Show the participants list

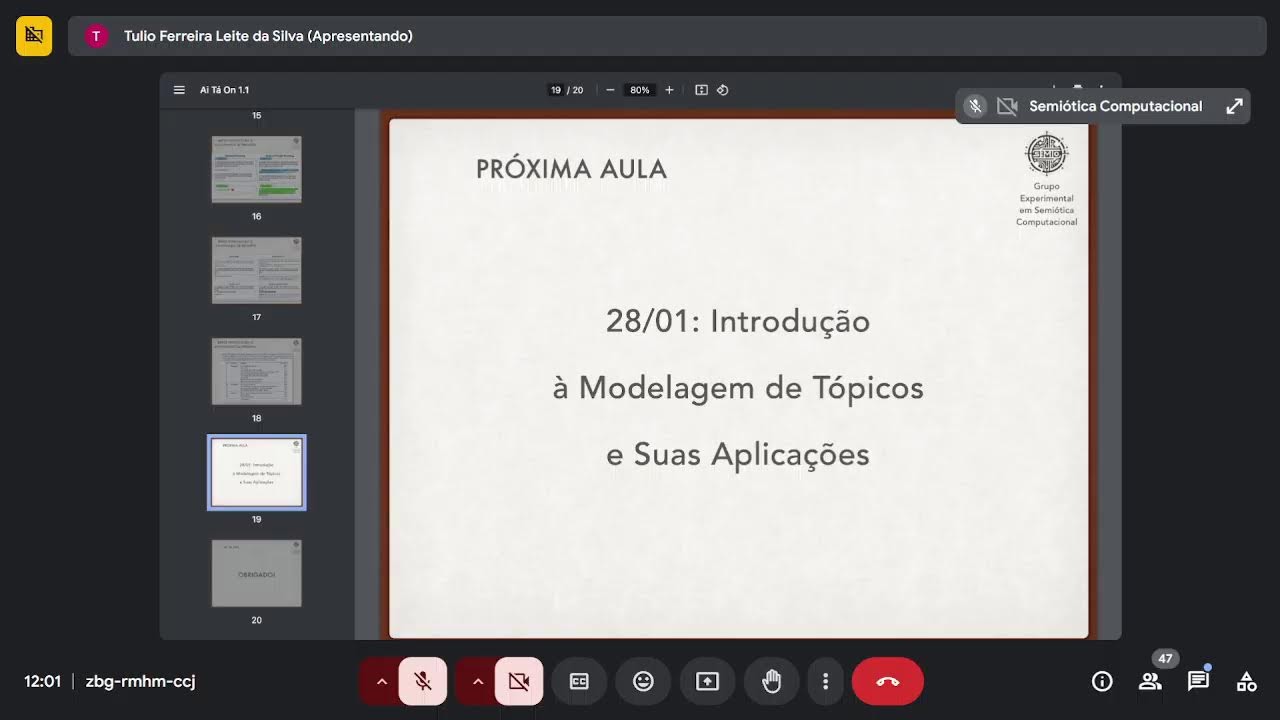[1150, 681]
